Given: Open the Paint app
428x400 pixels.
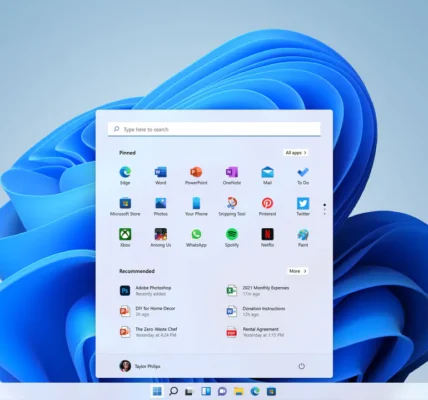Looking at the screenshot, I should pos(303,238).
